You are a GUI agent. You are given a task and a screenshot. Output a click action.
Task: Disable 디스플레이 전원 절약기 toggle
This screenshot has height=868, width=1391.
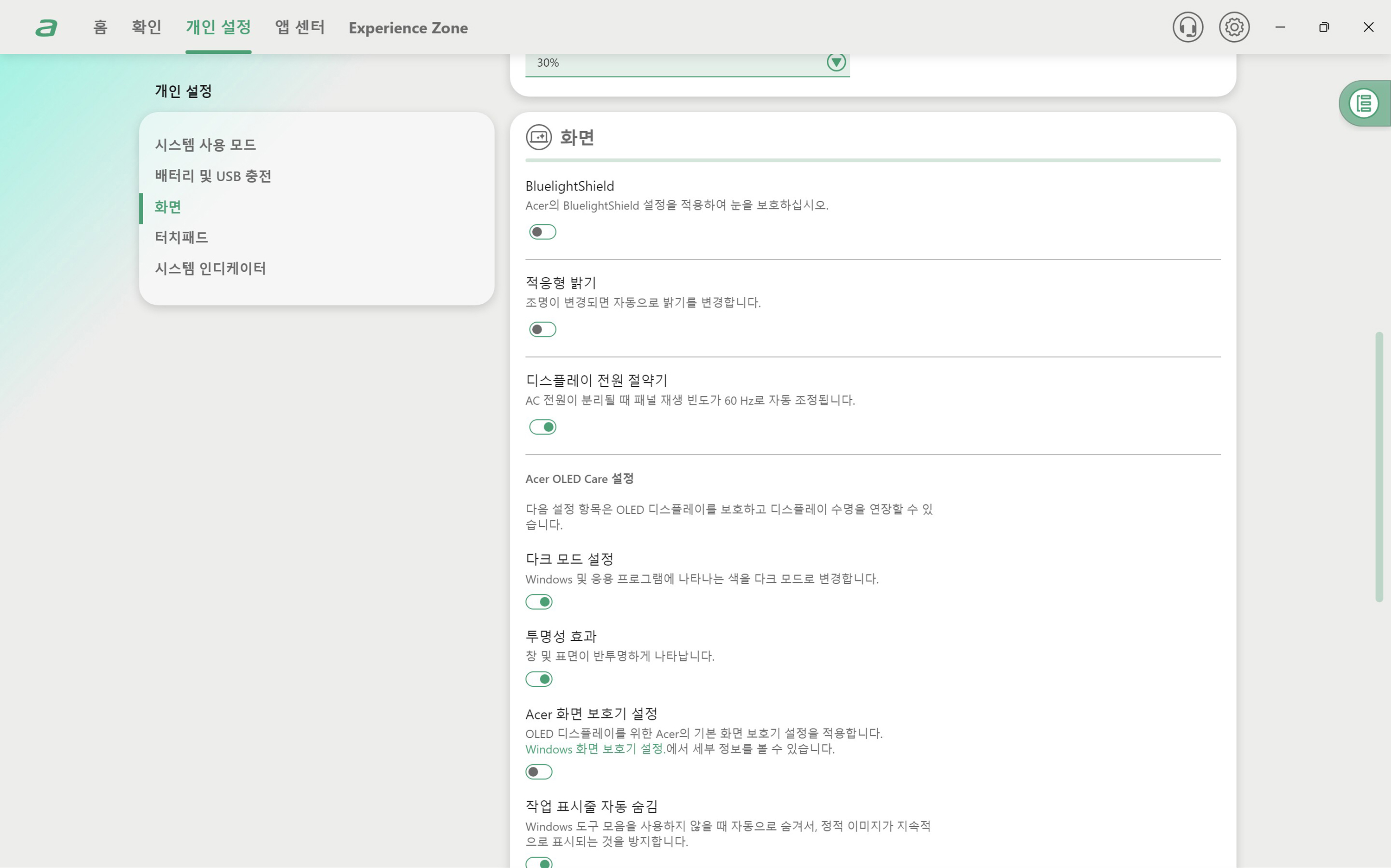point(542,427)
